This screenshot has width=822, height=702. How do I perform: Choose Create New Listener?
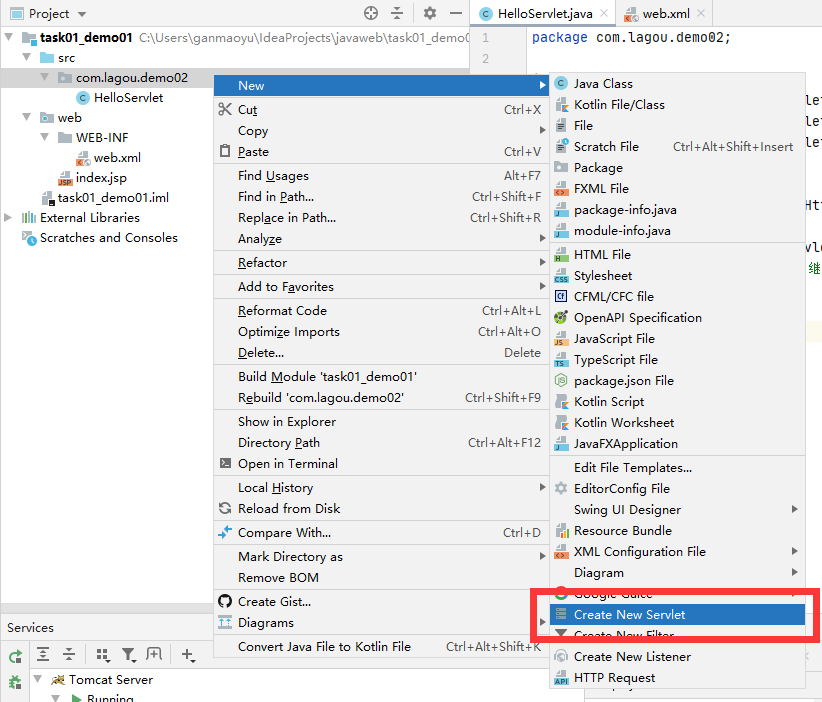pos(677,656)
